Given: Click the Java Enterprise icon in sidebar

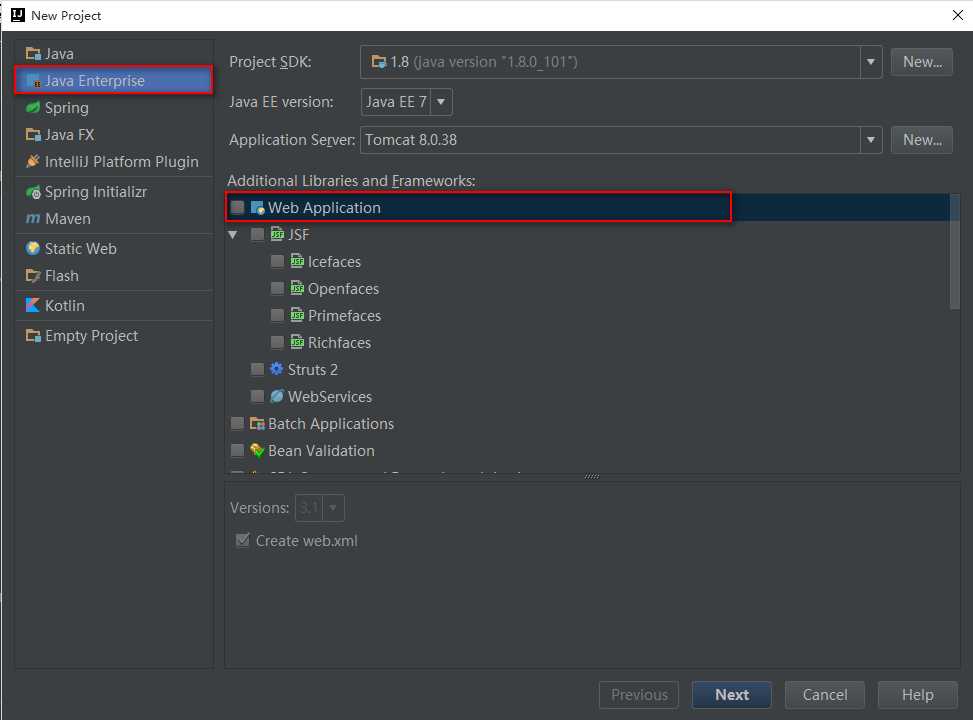Looking at the screenshot, I should coord(33,81).
